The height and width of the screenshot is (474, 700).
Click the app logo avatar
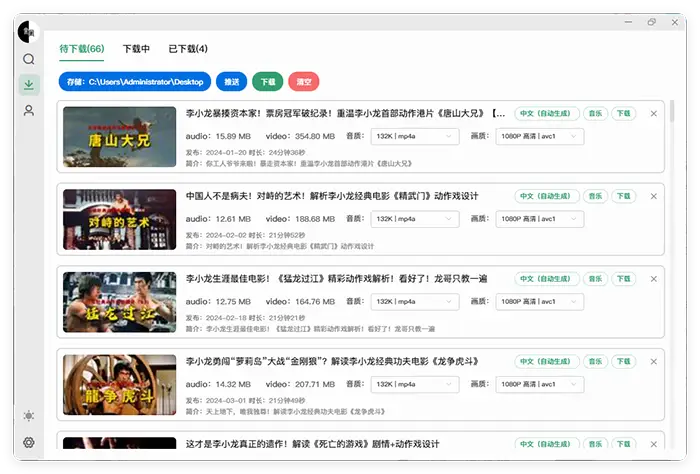(x=29, y=32)
